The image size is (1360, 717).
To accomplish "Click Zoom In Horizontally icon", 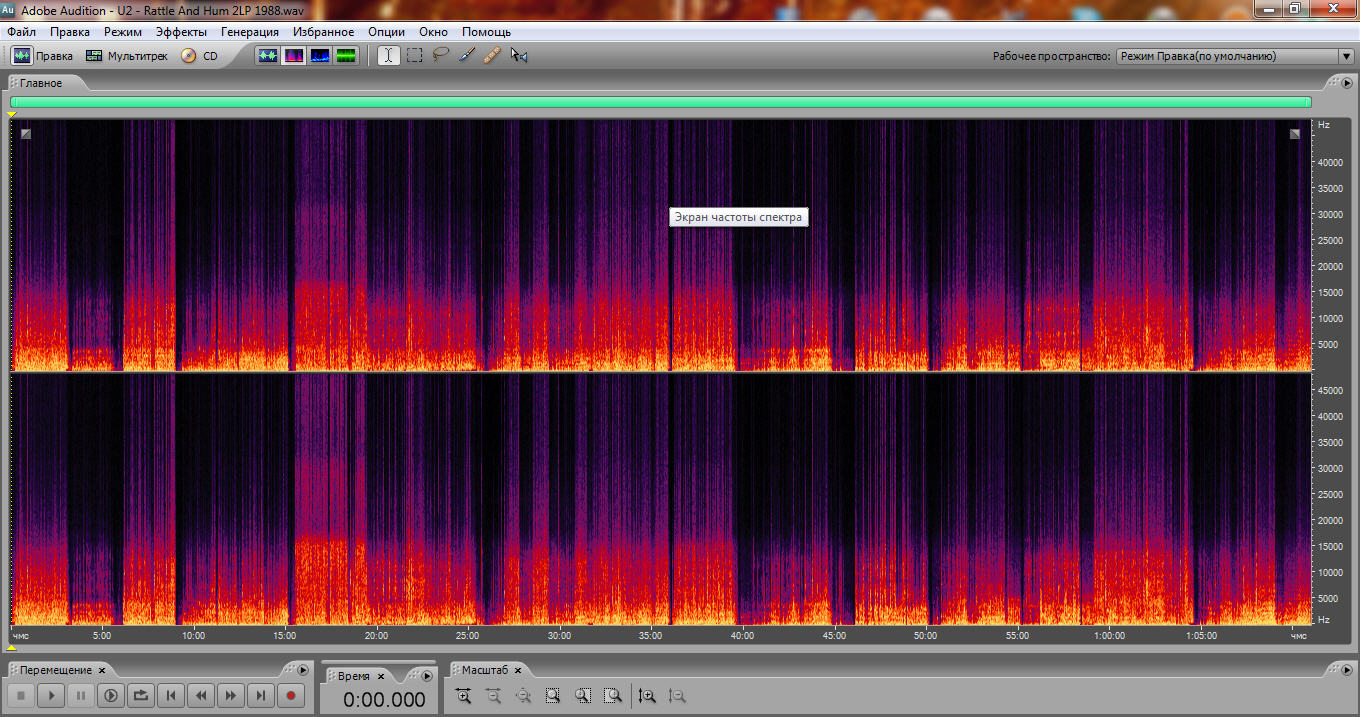I will (x=463, y=696).
